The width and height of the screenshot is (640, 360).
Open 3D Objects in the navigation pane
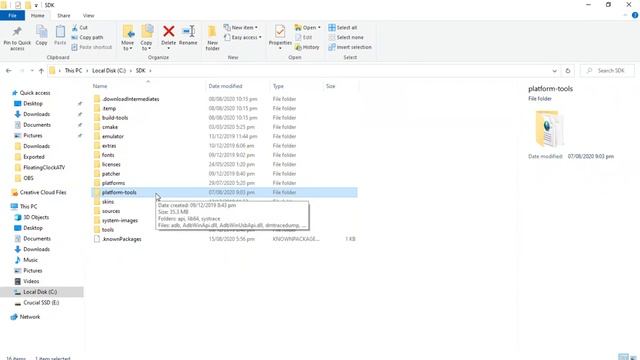click(x=36, y=217)
